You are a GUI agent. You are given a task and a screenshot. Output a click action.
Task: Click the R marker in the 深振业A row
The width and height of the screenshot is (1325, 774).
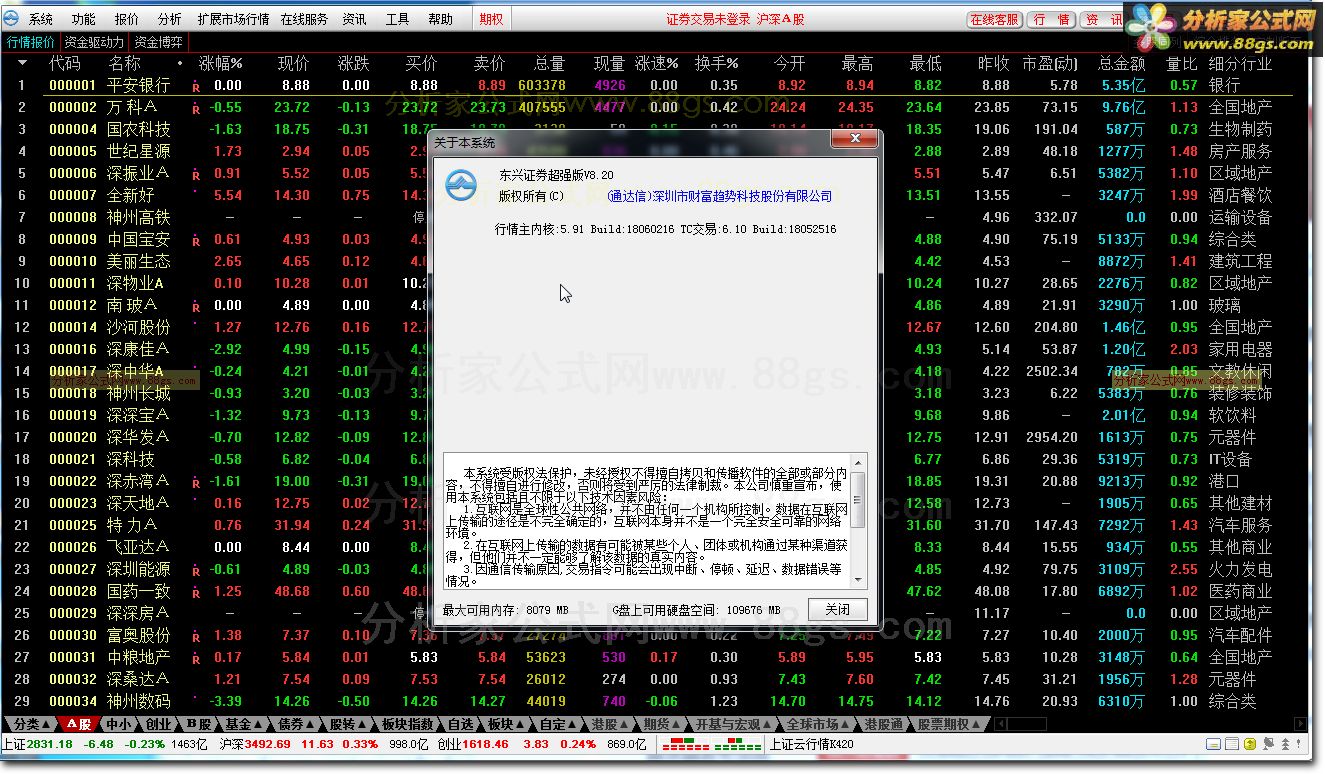(x=196, y=175)
